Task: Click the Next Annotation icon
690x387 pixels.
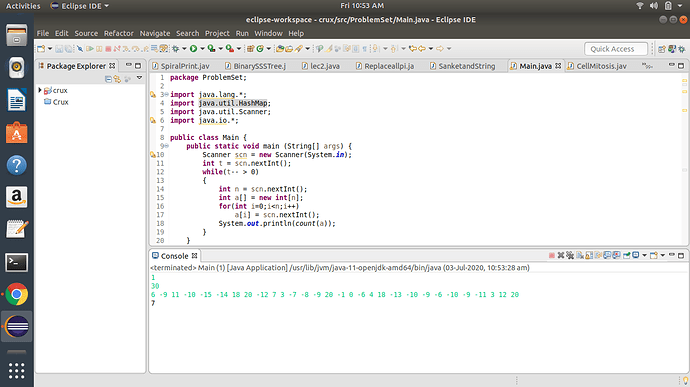Action: coord(375,48)
